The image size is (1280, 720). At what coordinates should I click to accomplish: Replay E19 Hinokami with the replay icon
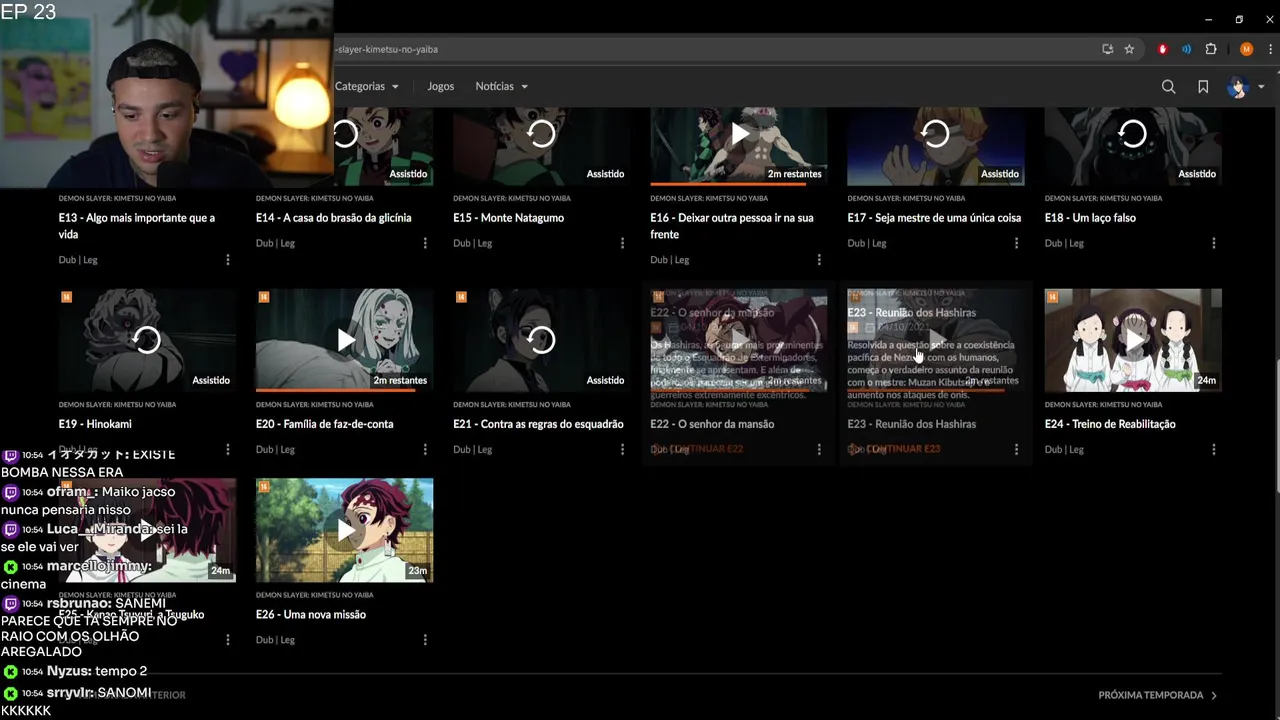147,340
